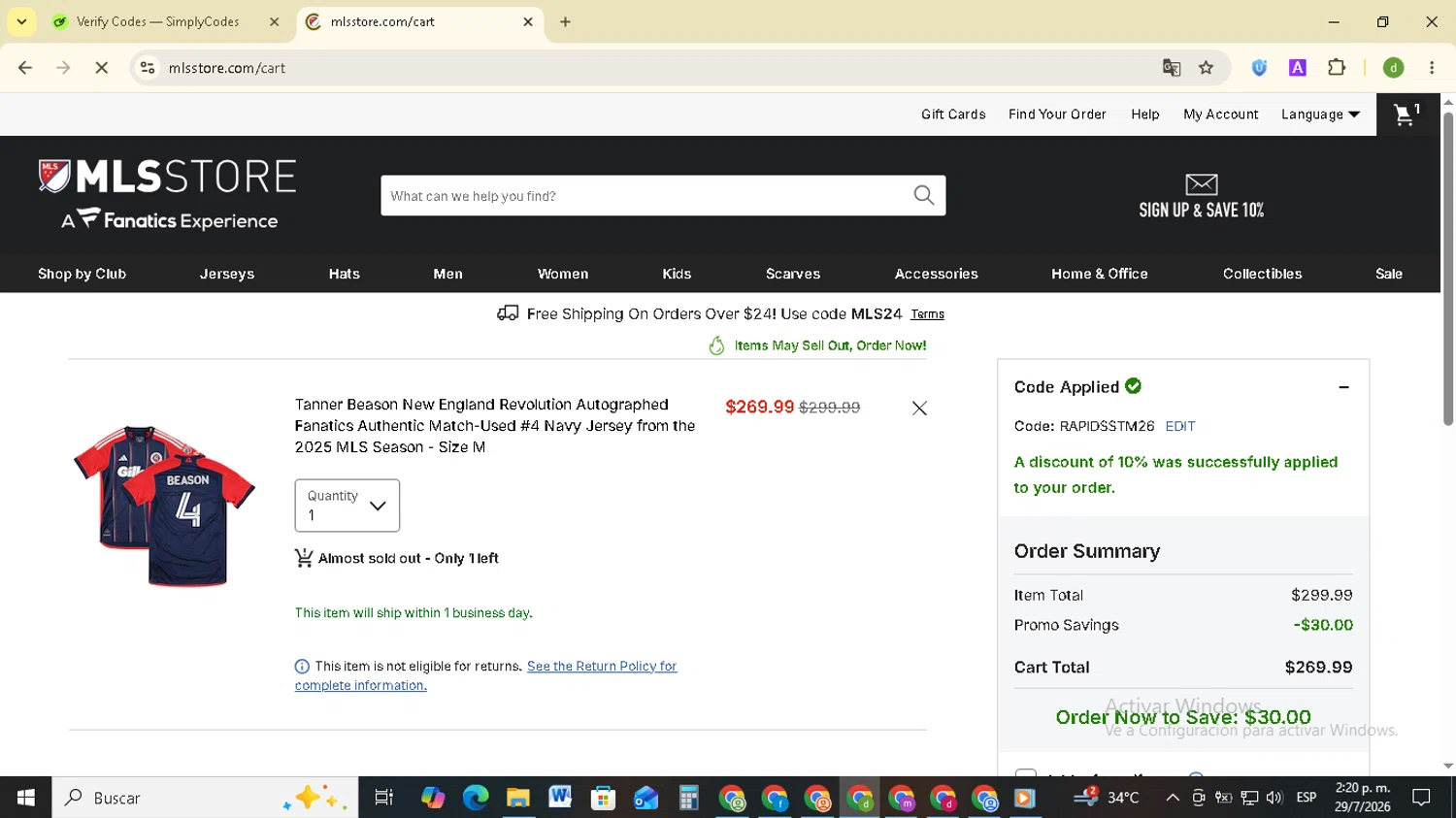Open the Accessories menu
The height and width of the screenshot is (818, 1456).
[x=937, y=274]
